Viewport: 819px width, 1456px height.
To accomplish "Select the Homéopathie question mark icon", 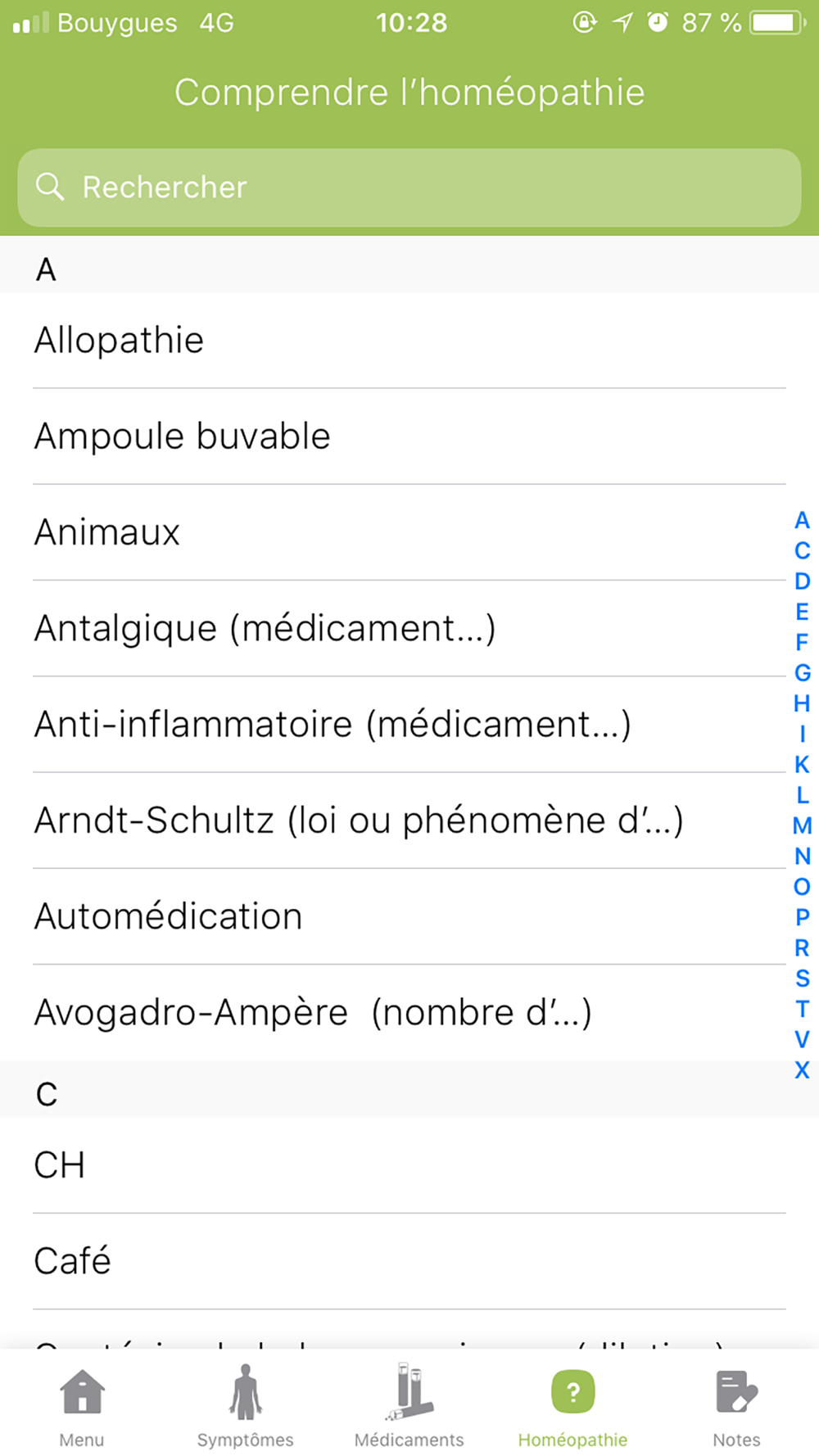I will point(573,1391).
